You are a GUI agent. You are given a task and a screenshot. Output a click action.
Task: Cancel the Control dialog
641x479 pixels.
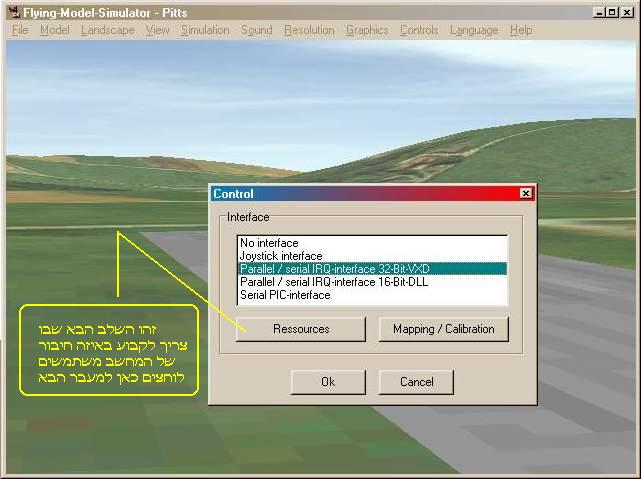point(416,382)
